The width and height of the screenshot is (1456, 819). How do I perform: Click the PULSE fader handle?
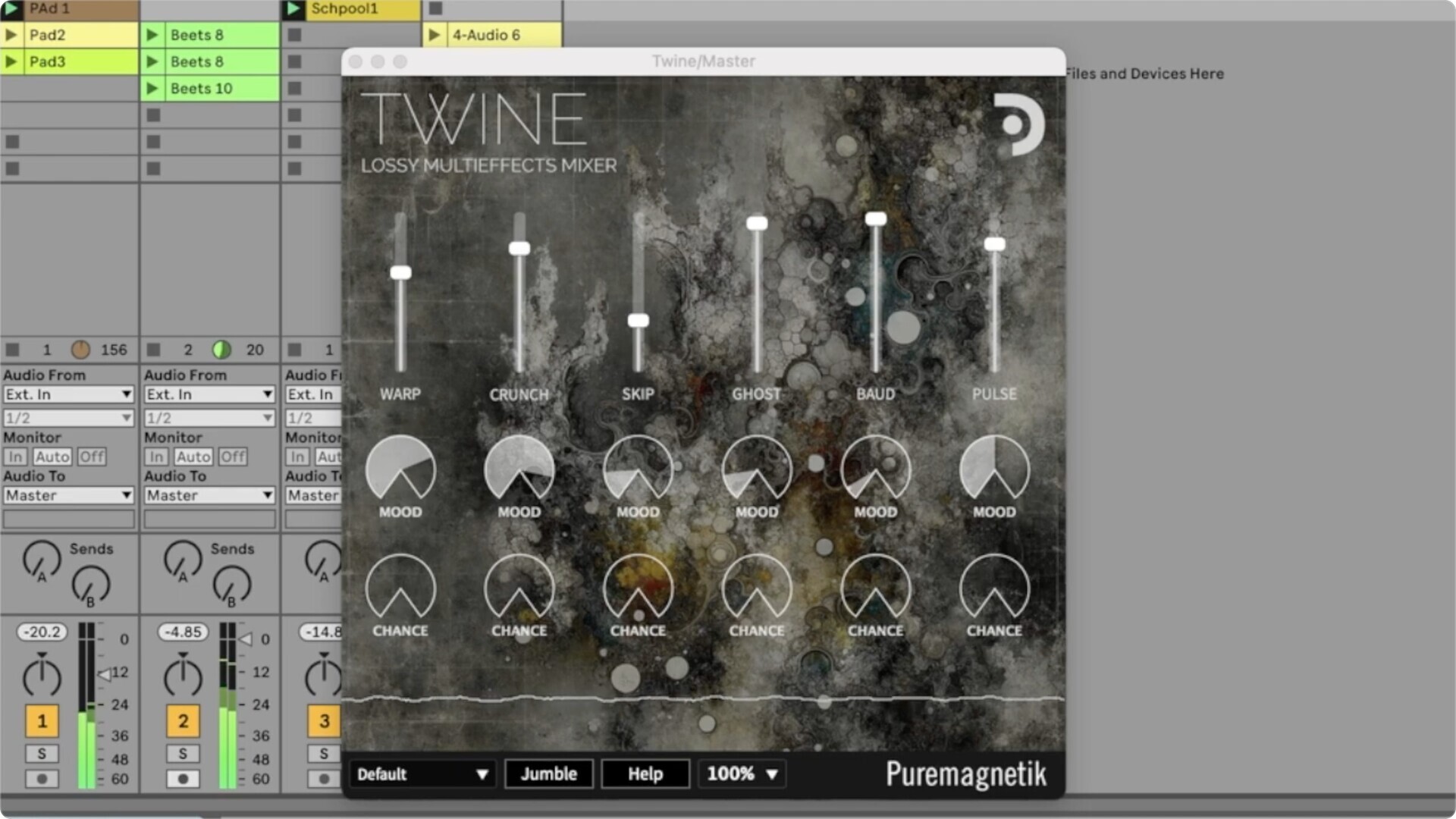tap(994, 244)
